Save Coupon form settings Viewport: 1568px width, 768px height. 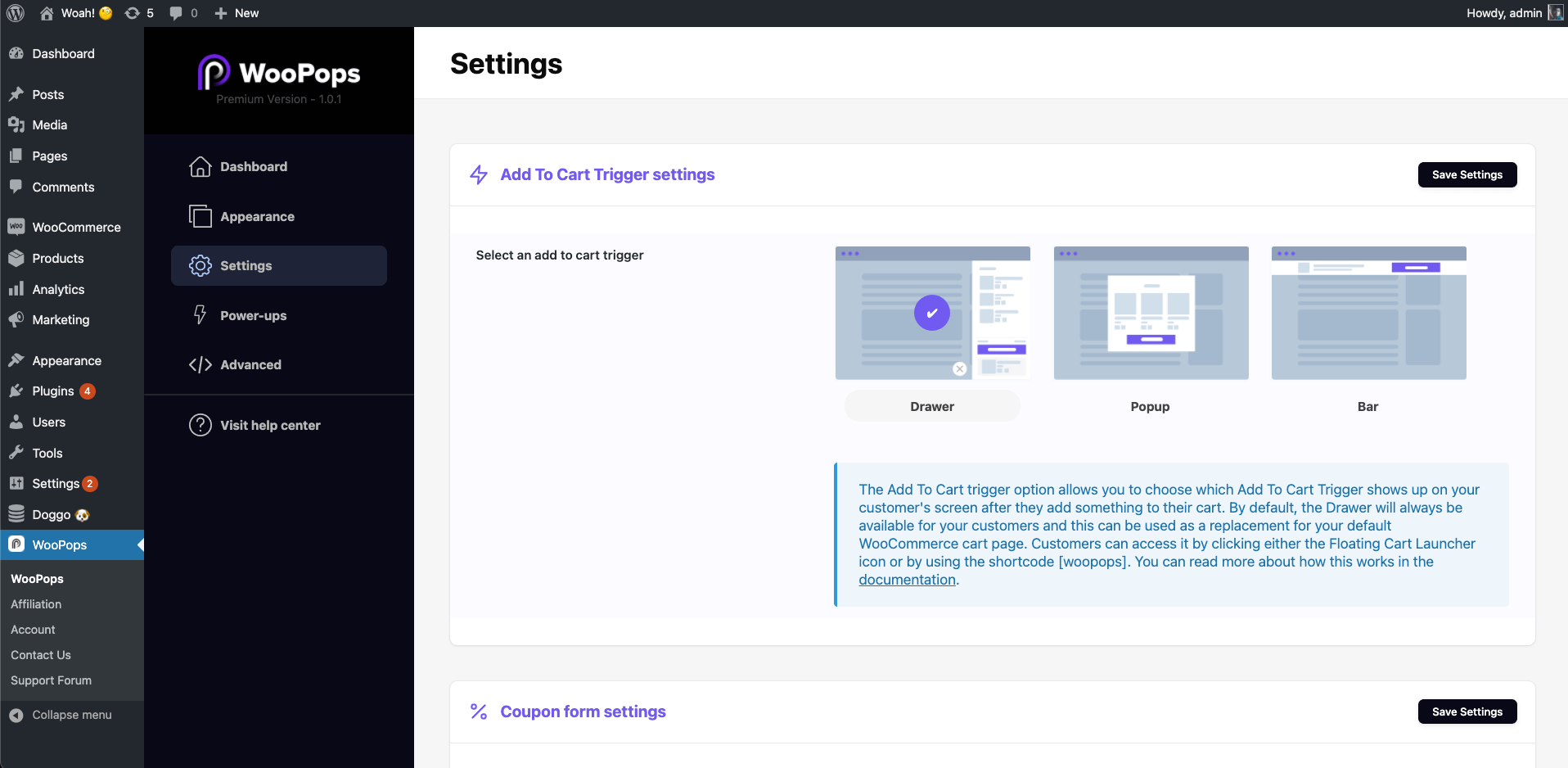click(x=1467, y=712)
